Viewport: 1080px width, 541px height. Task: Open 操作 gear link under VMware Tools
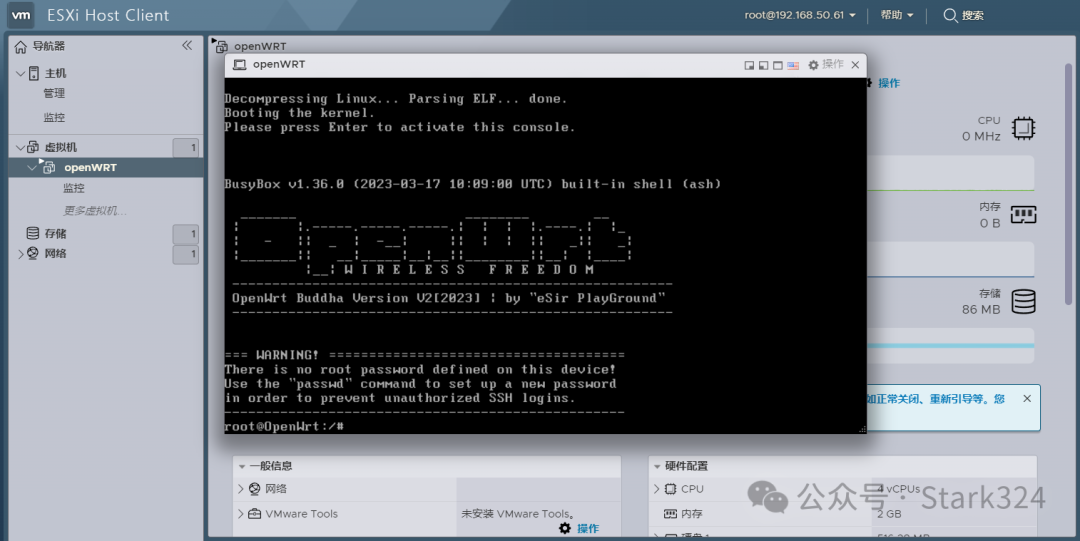click(x=579, y=529)
